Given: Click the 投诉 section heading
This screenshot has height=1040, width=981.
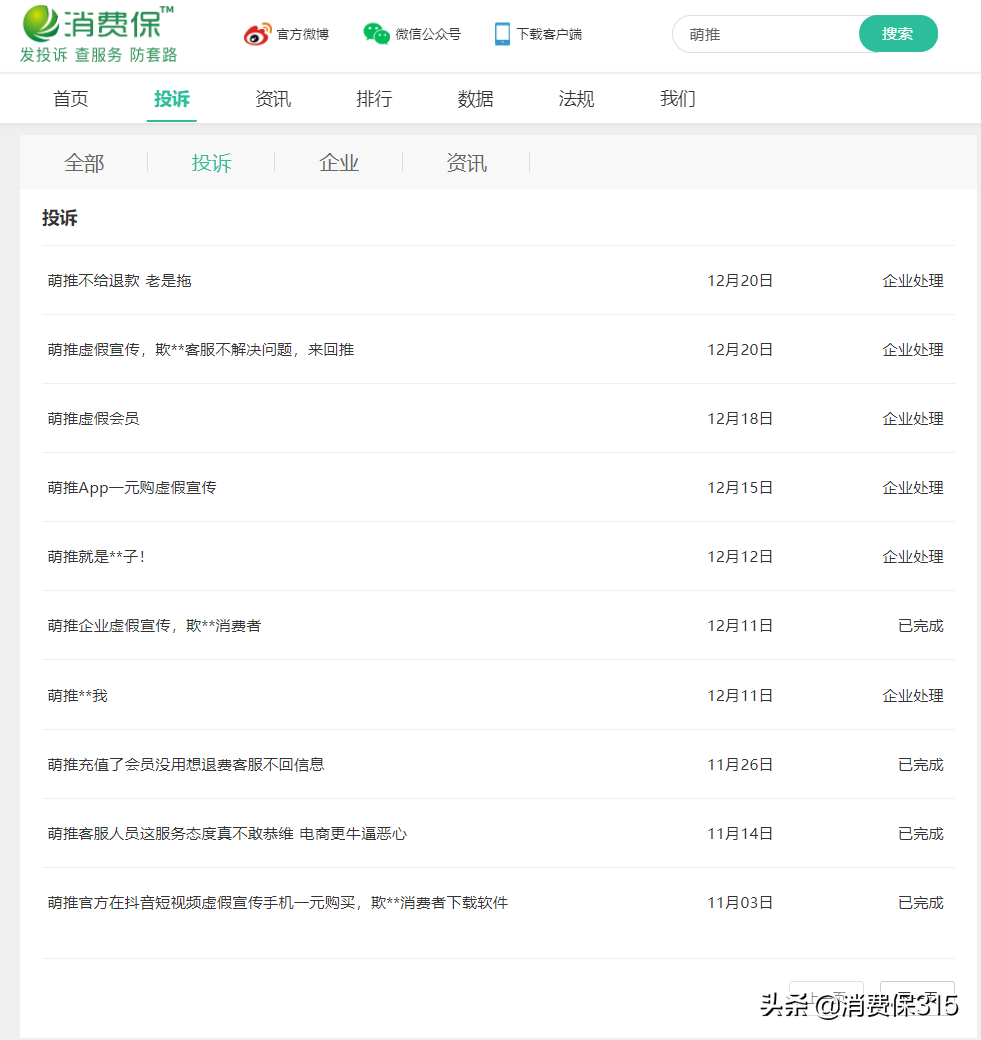Looking at the screenshot, I should pyautogui.click(x=60, y=218).
